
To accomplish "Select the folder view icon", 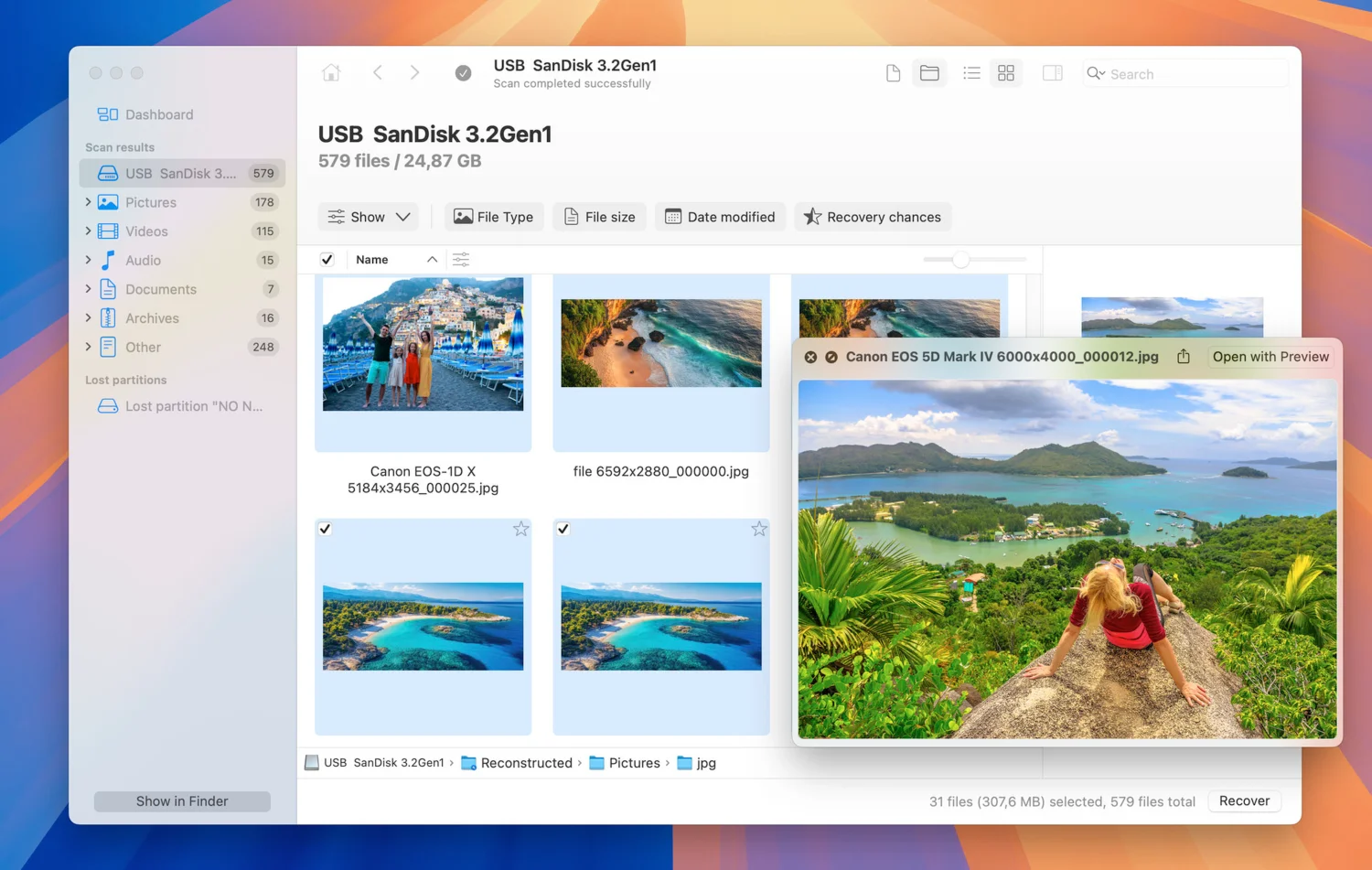I will (x=929, y=73).
